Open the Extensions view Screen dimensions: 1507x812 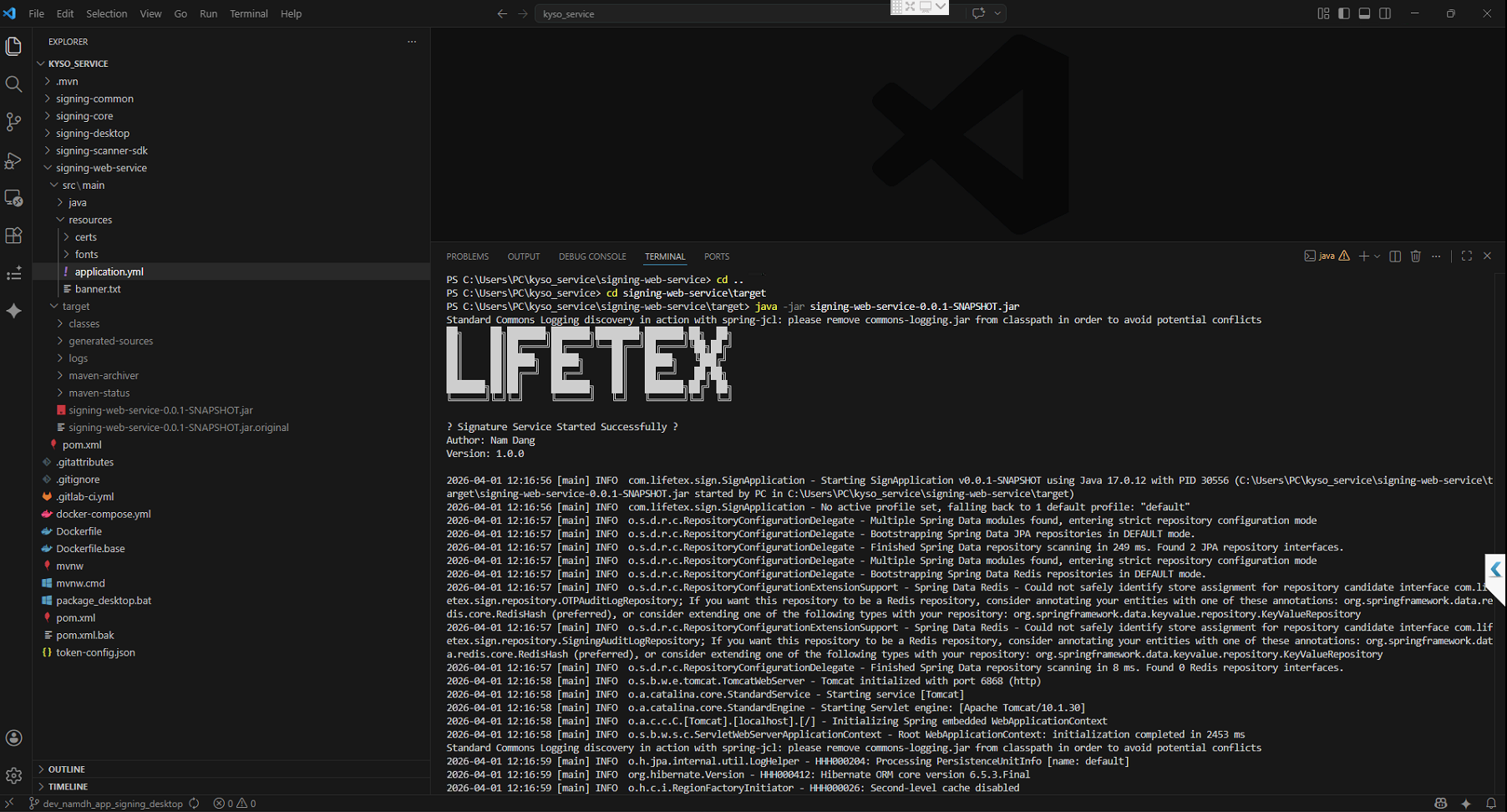(x=13, y=236)
